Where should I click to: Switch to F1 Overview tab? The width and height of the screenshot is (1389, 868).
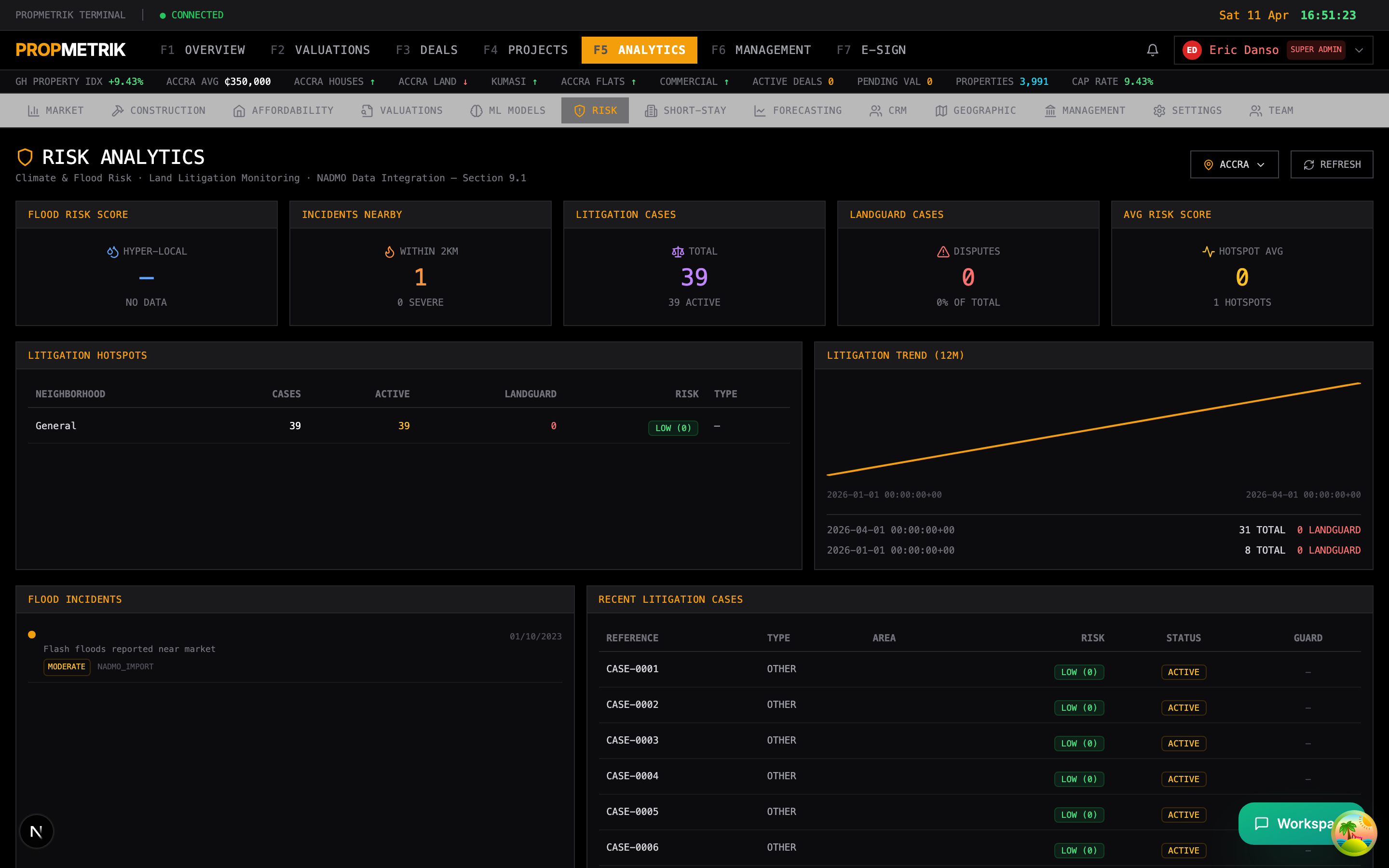203,50
